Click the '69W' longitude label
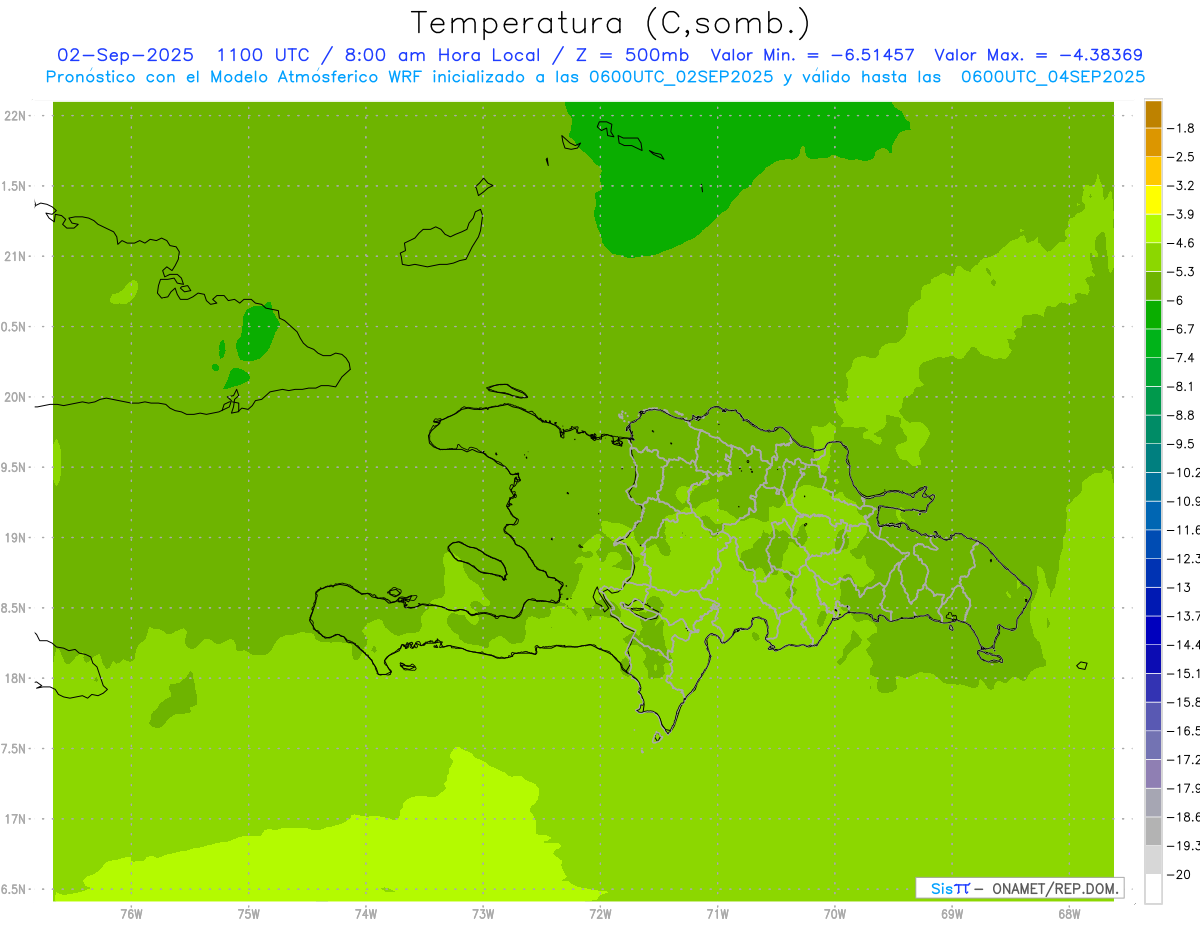The image size is (1200, 927). [x=952, y=913]
